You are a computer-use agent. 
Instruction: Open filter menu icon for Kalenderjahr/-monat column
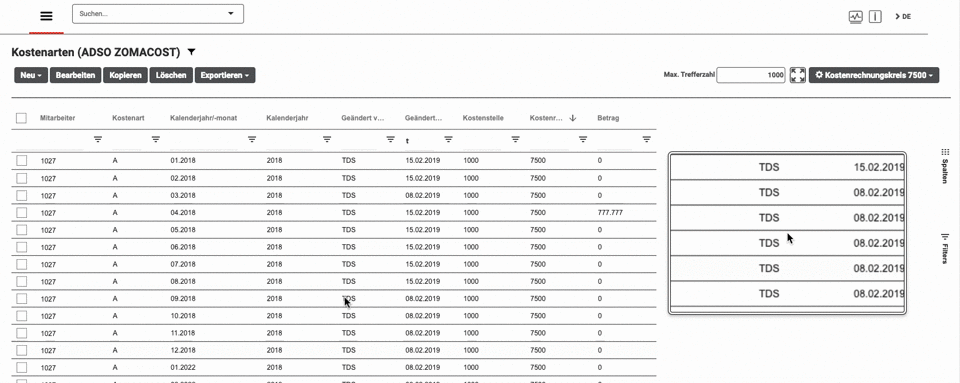click(252, 139)
